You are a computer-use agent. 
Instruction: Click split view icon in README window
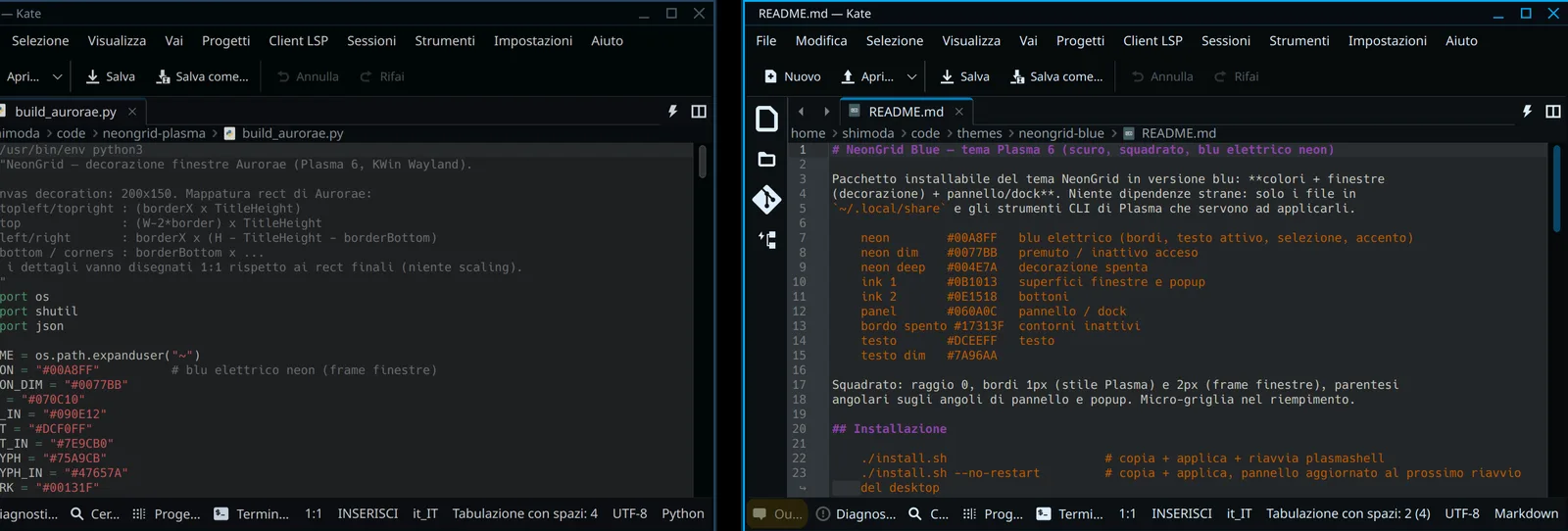(1553, 112)
